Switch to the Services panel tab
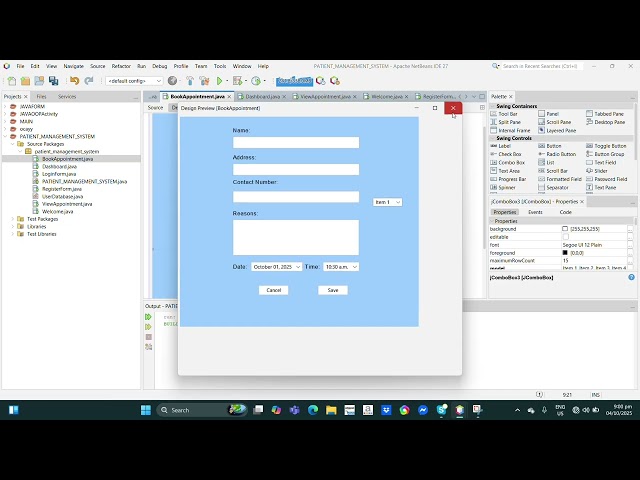Screen dimensions: 640x480 click(x=67, y=97)
